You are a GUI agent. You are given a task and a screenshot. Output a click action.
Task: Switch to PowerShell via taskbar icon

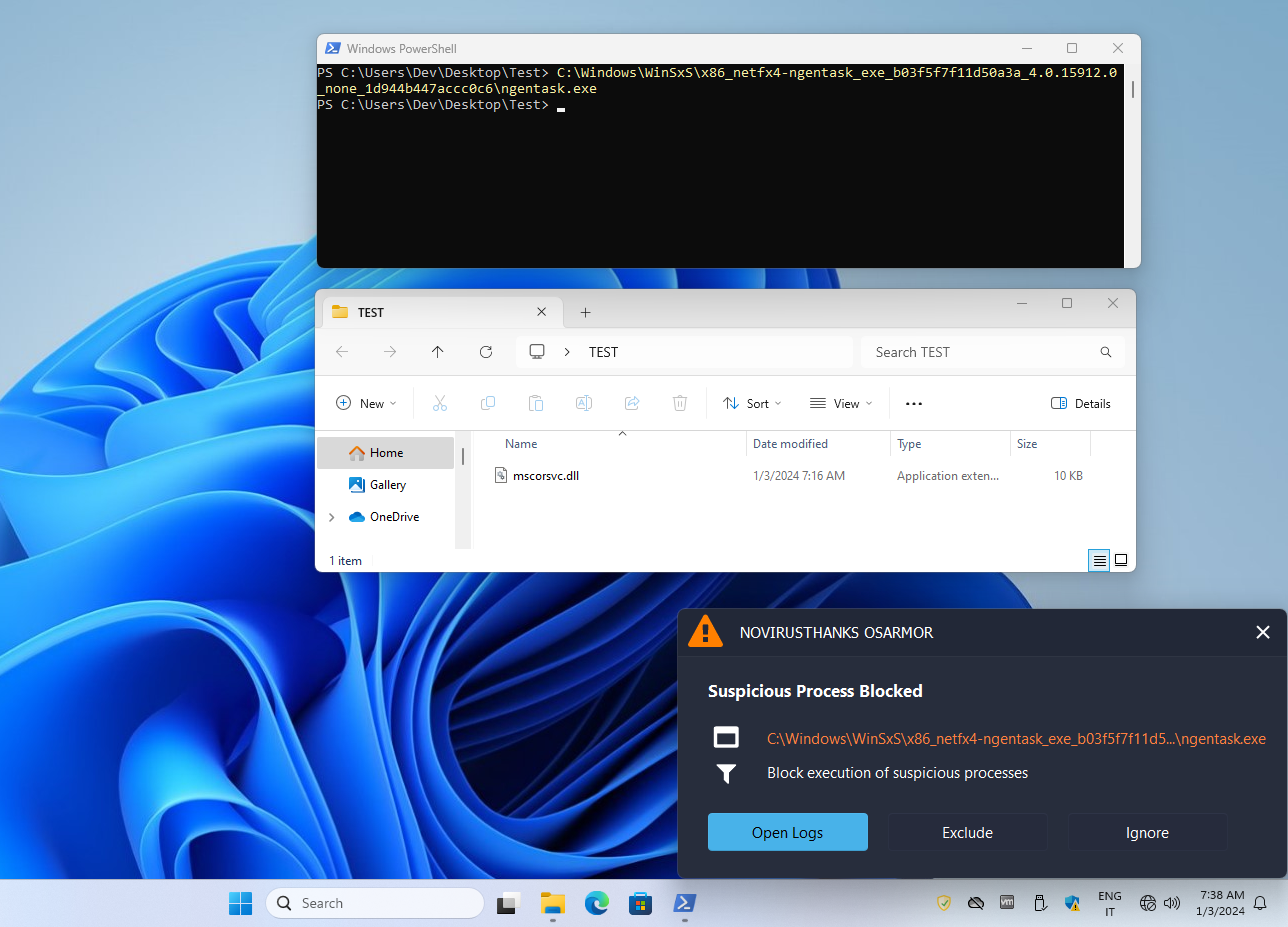pyautogui.click(x=685, y=903)
